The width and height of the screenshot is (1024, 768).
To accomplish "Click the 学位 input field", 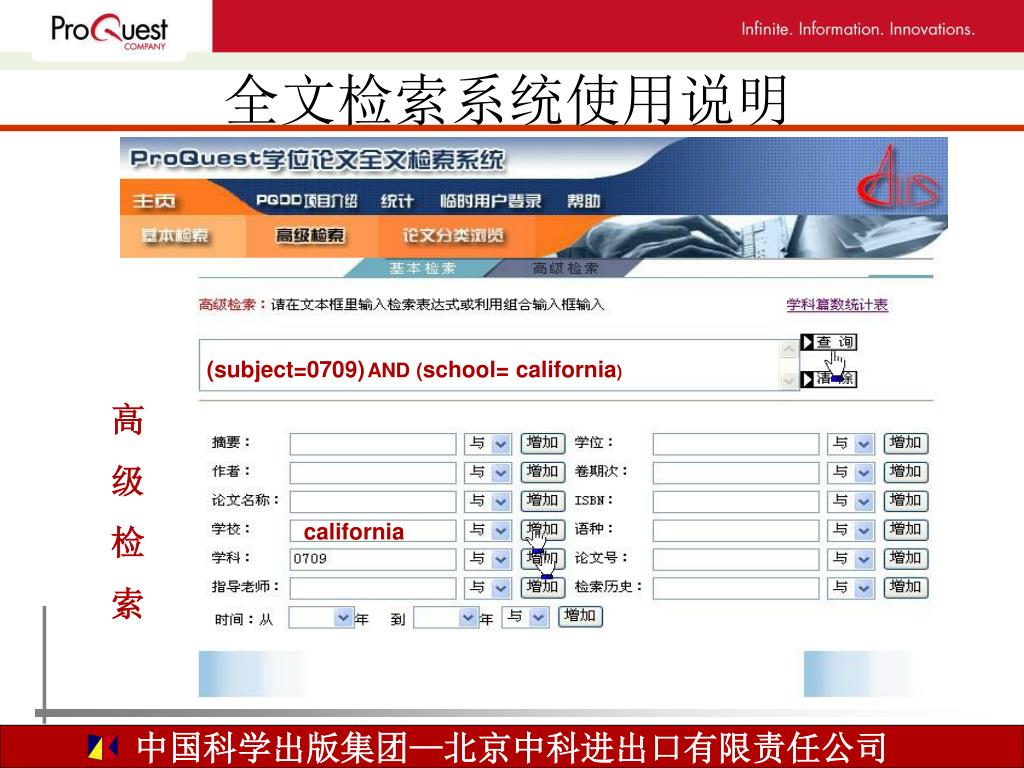I will (x=736, y=444).
